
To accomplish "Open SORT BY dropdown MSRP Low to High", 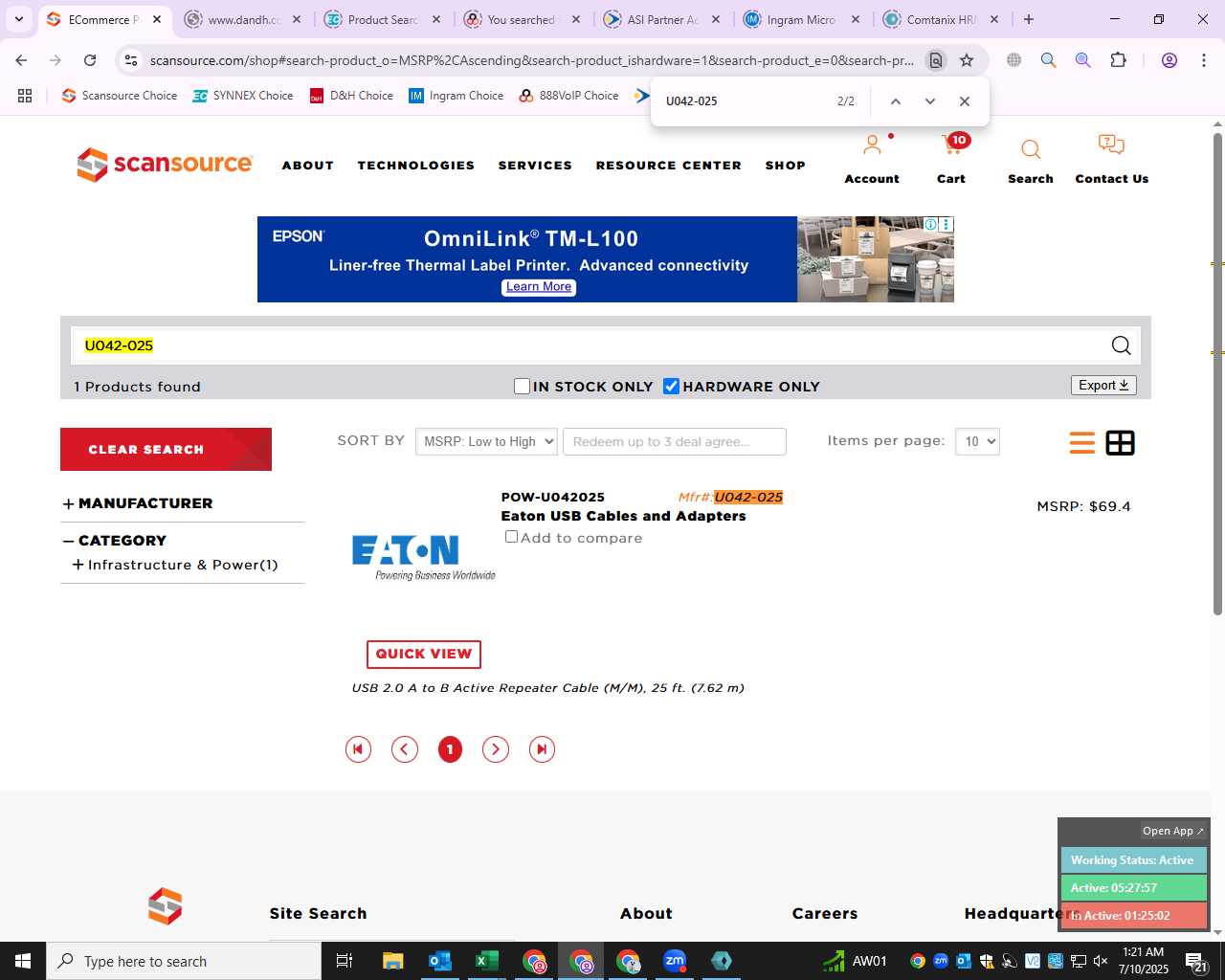I will tap(486, 441).
